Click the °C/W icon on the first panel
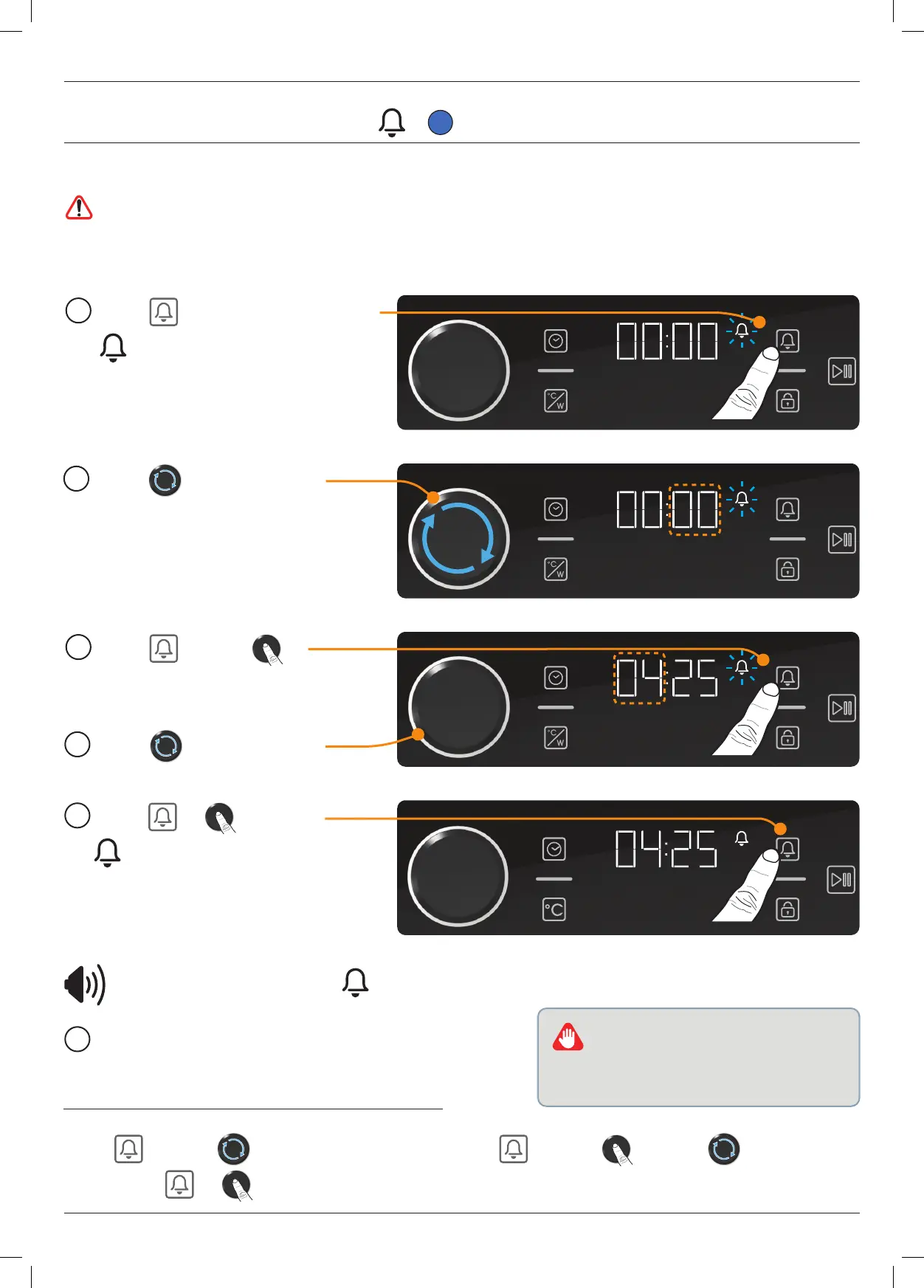Screen dimensions: 924x1288 (x=556, y=401)
